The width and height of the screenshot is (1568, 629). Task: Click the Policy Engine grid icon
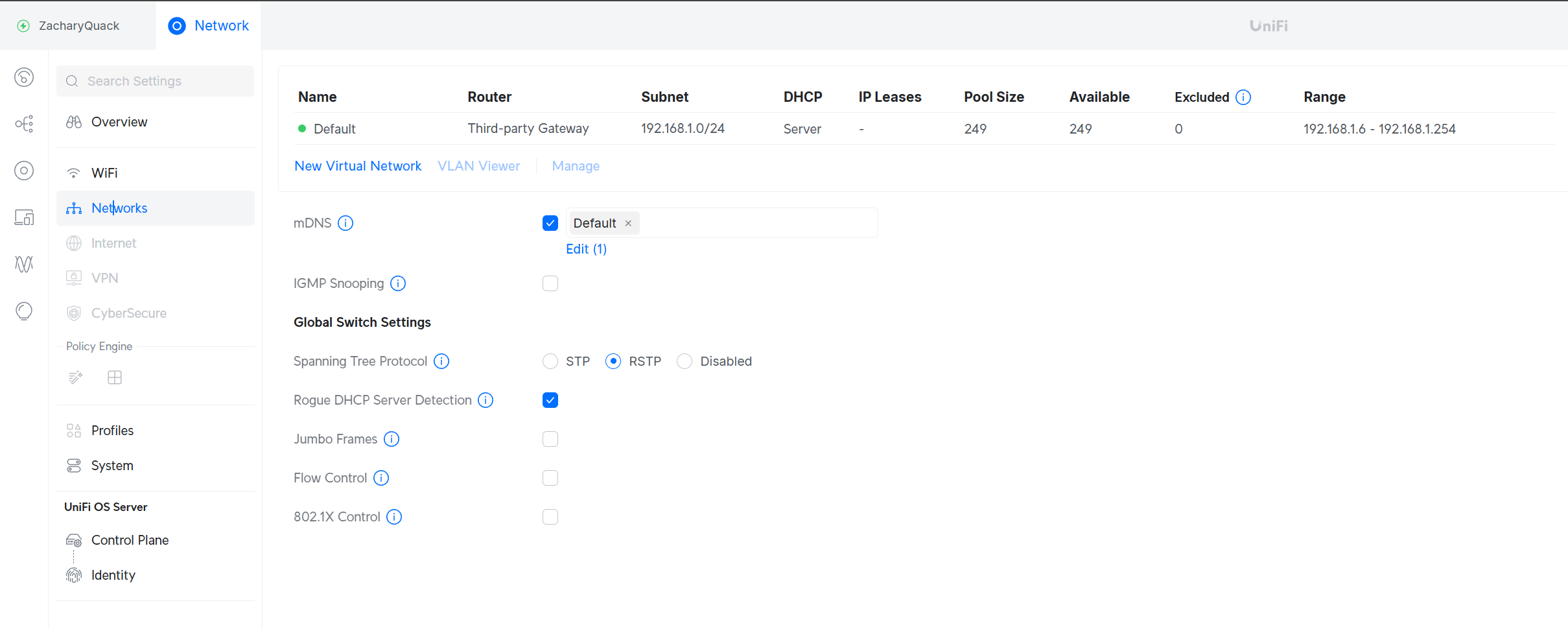pos(115,377)
